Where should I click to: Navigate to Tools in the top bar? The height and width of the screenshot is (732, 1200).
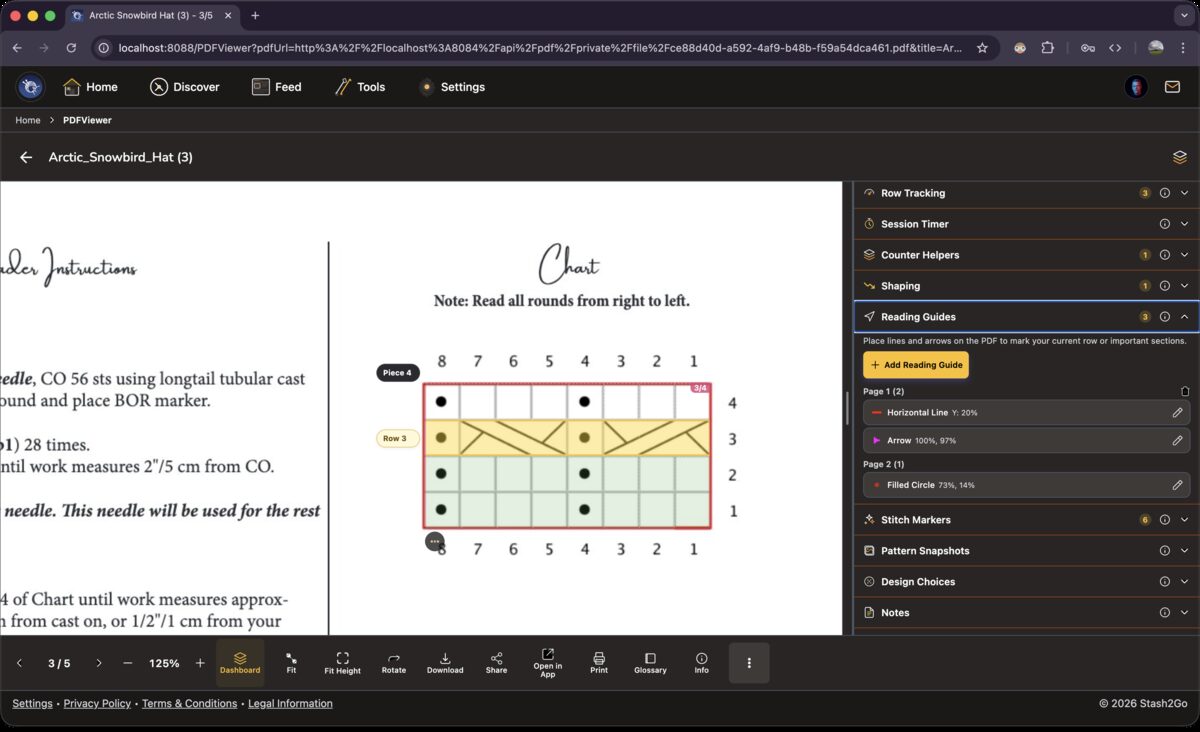click(360, 87)
